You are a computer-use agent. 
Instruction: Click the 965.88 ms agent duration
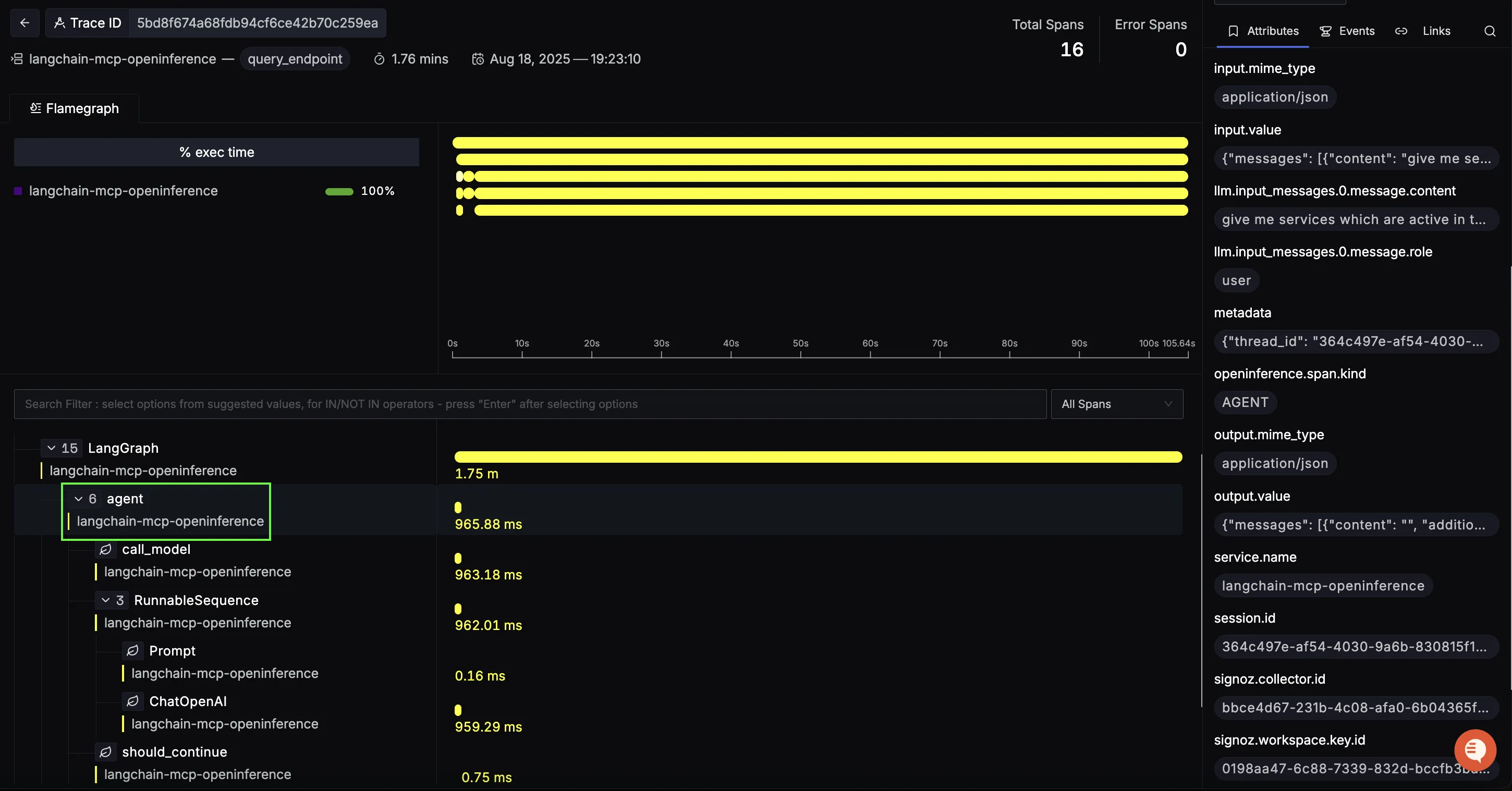click(x=489, y=524)
